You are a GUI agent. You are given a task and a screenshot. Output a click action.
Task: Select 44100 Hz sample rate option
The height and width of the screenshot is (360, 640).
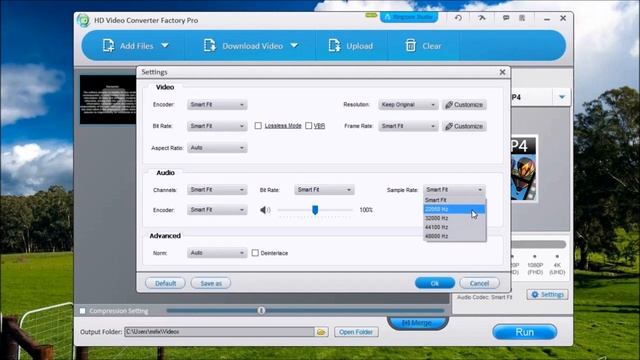pos(454,227)
